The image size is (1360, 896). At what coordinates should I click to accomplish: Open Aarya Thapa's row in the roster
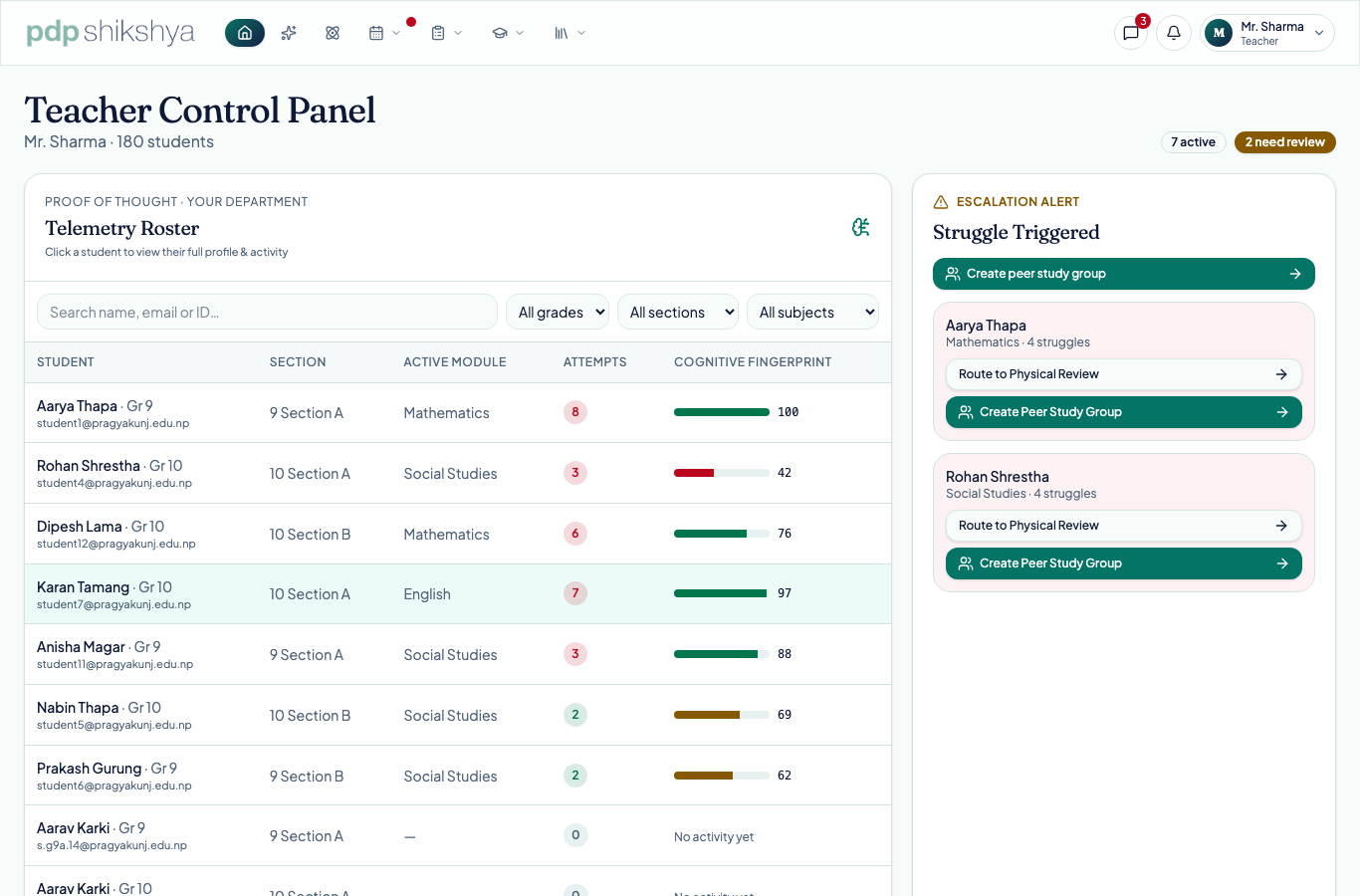458,413
